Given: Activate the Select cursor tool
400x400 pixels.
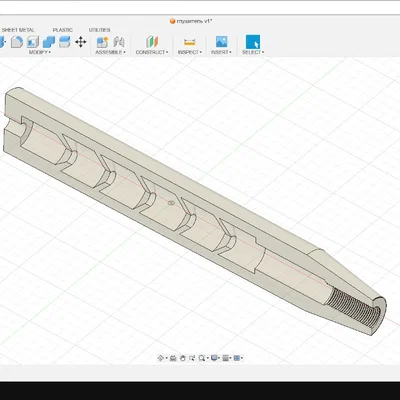Looking at the screenshot, I should (x=253, y=42).
